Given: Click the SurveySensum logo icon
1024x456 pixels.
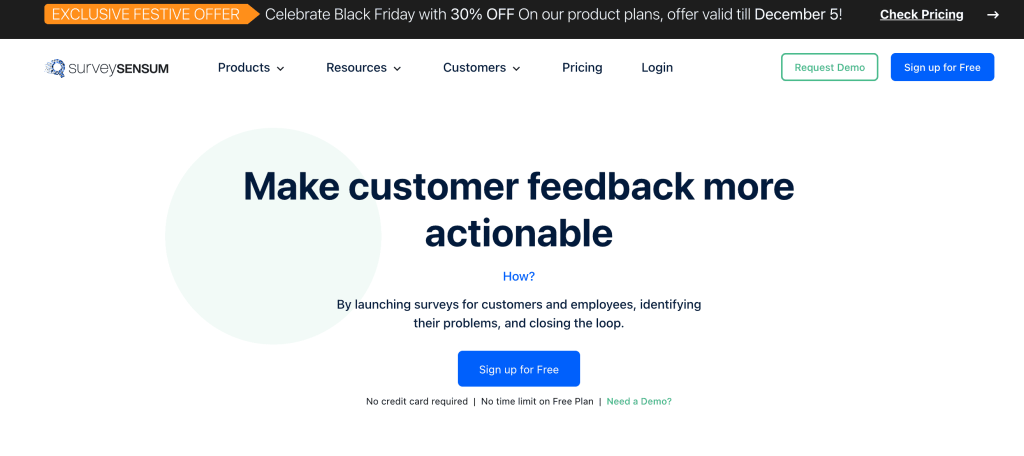Looking at the screenshot, I should point(55,68).
